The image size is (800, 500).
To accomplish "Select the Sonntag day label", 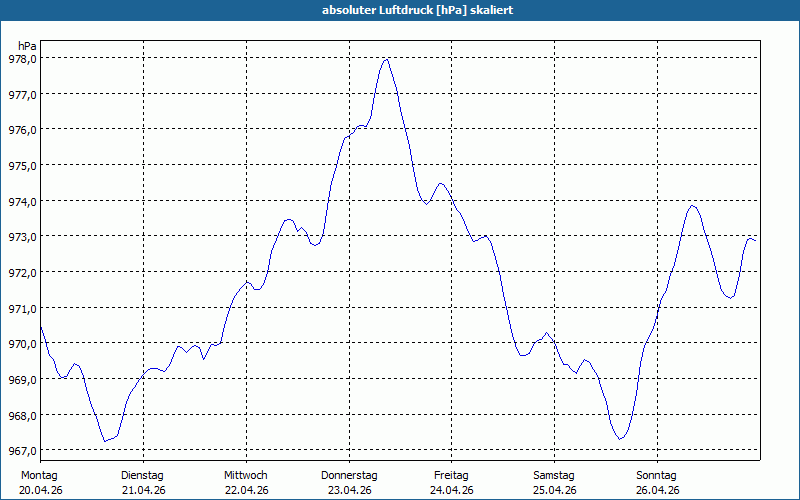I will point(656,476).
